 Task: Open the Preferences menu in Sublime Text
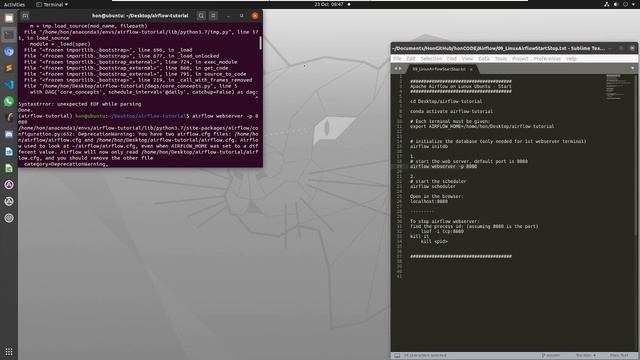[x=547, y=59]
